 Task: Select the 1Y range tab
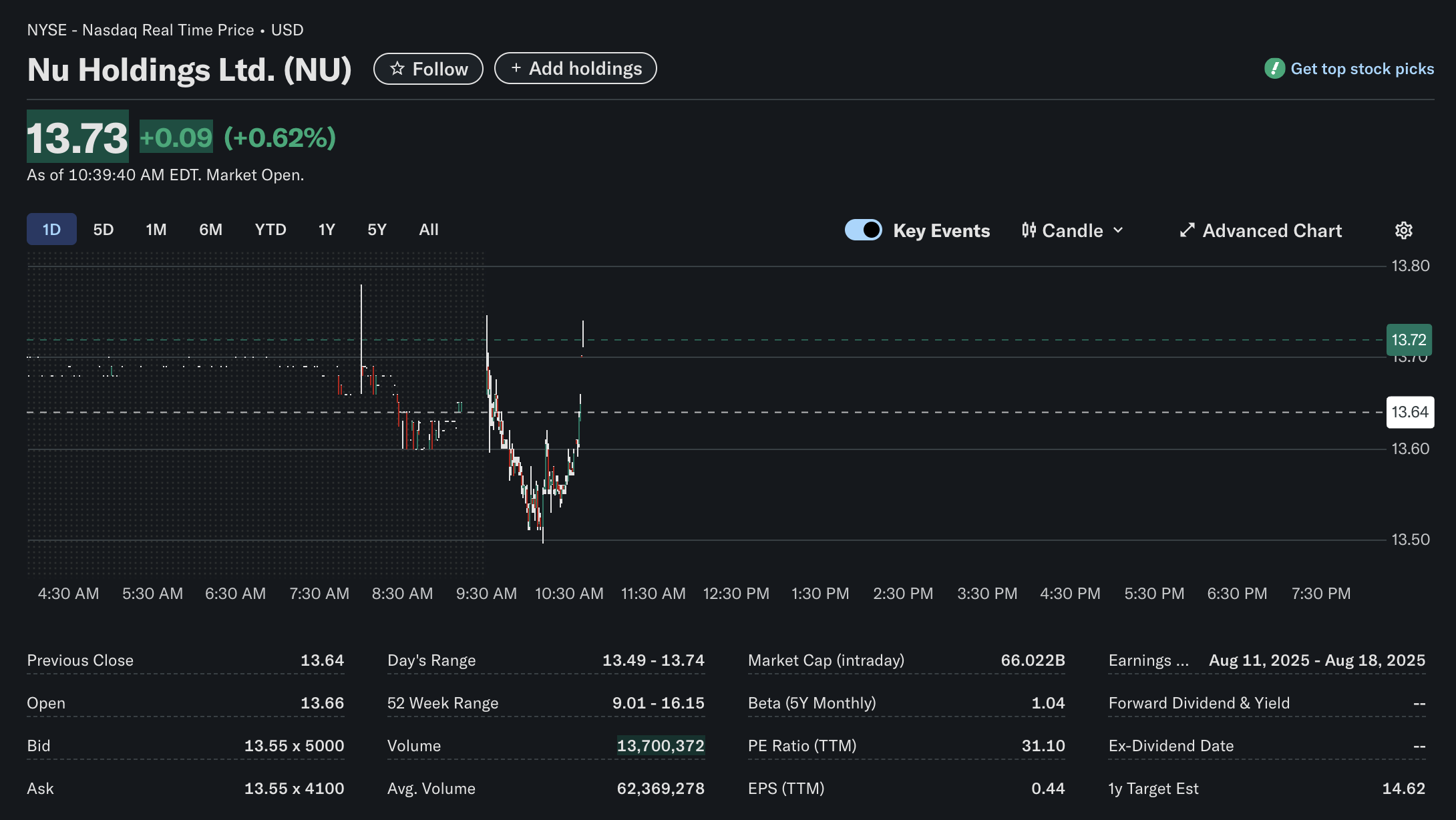(327, 230)
